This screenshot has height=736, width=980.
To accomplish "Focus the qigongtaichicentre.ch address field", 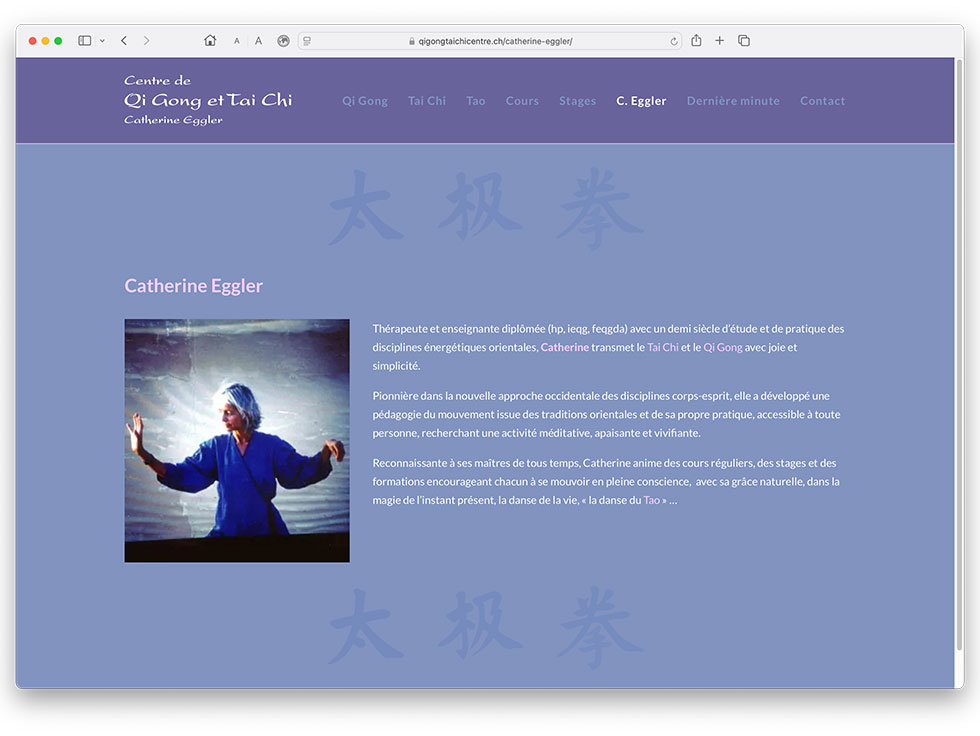I will pyautogui.click(x=491, y=41).
